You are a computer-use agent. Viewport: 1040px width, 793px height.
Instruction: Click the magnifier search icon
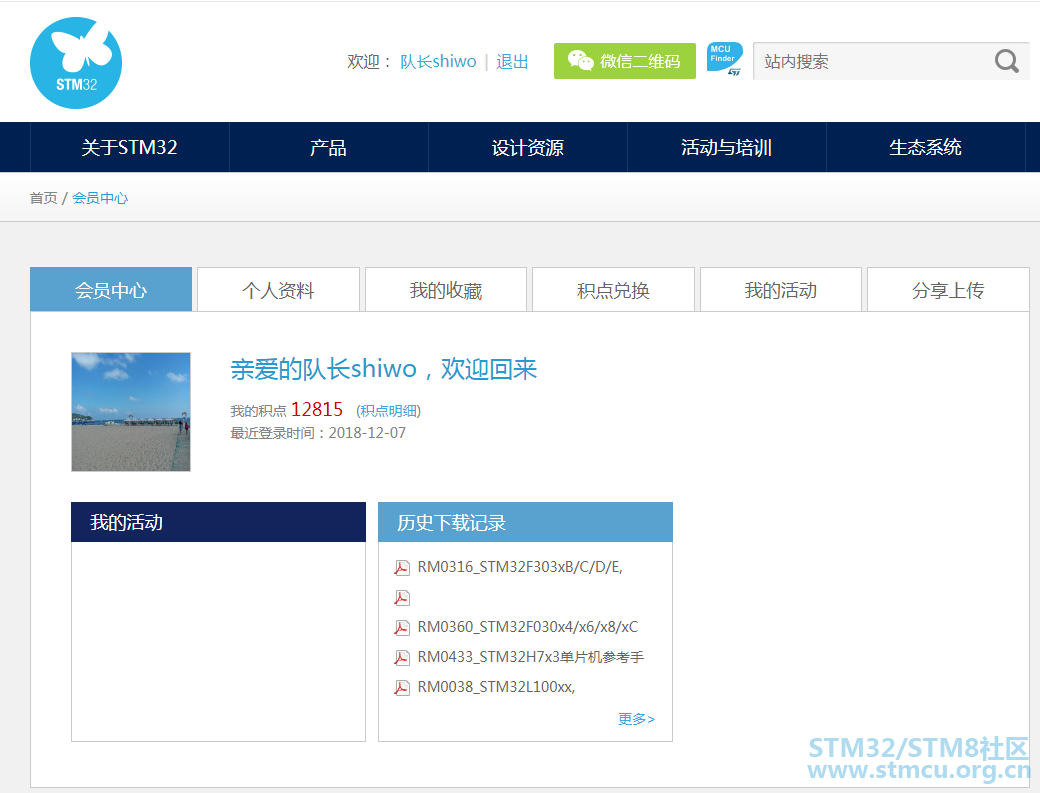click(x=1007, y=61)
